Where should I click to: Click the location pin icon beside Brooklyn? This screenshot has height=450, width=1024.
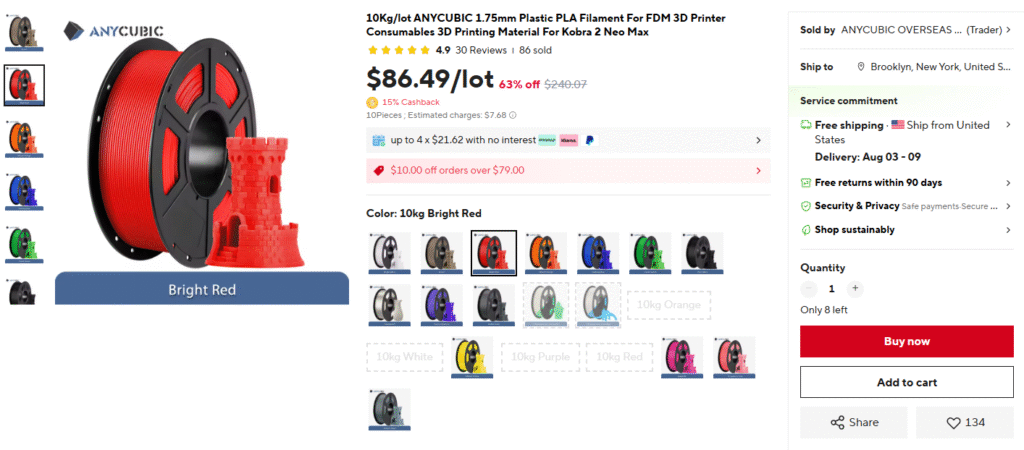[x=861, y=67]
